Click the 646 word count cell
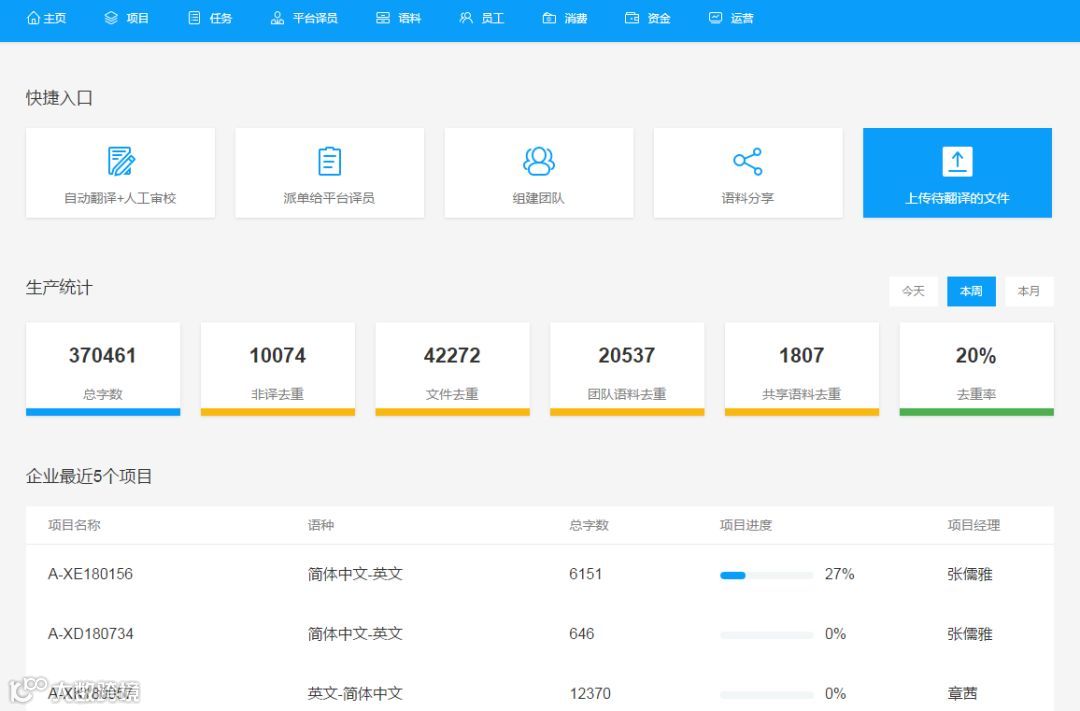The width and height of the screenshot is (1080, 711). 581,634
